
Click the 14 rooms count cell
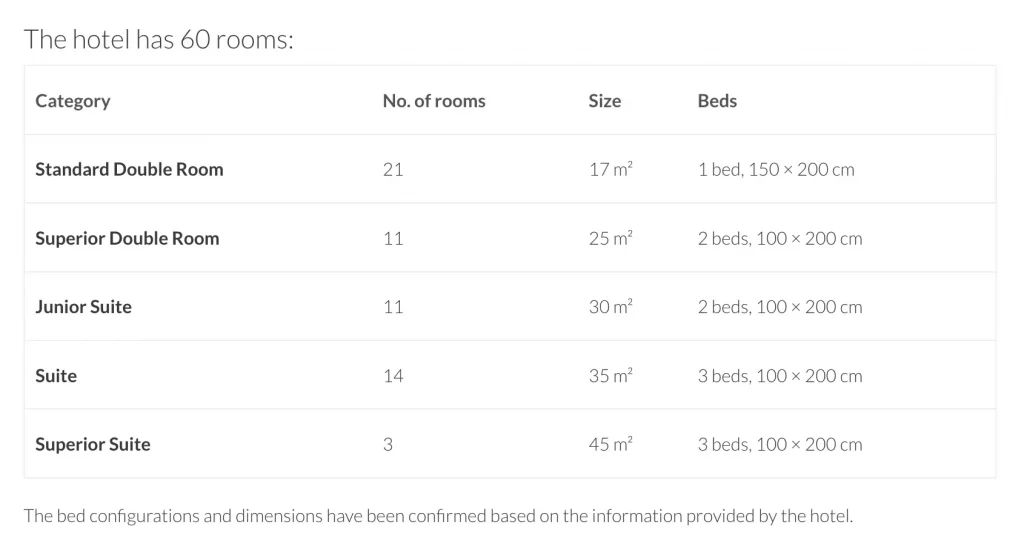pos(393,376)
